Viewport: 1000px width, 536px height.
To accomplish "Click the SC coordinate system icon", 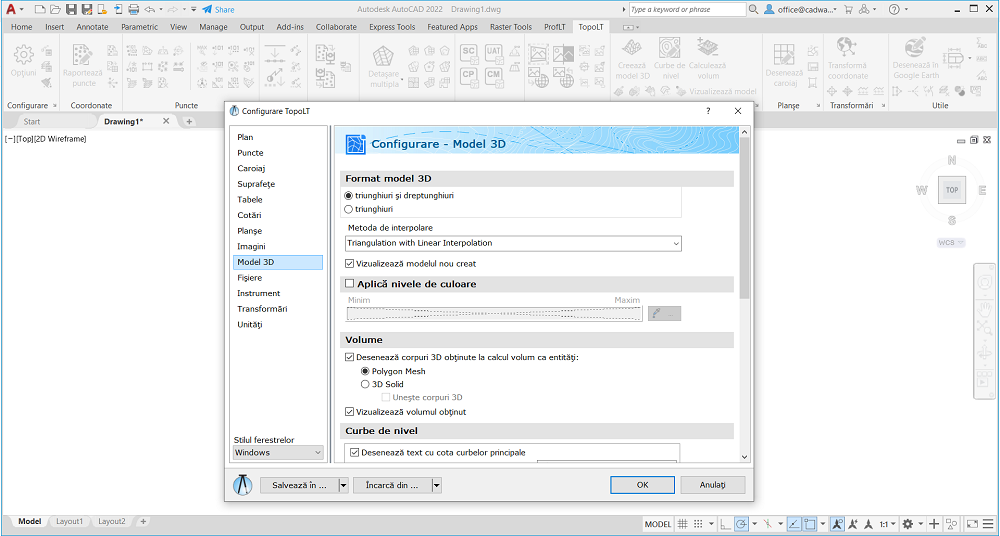I will [469, 52].
